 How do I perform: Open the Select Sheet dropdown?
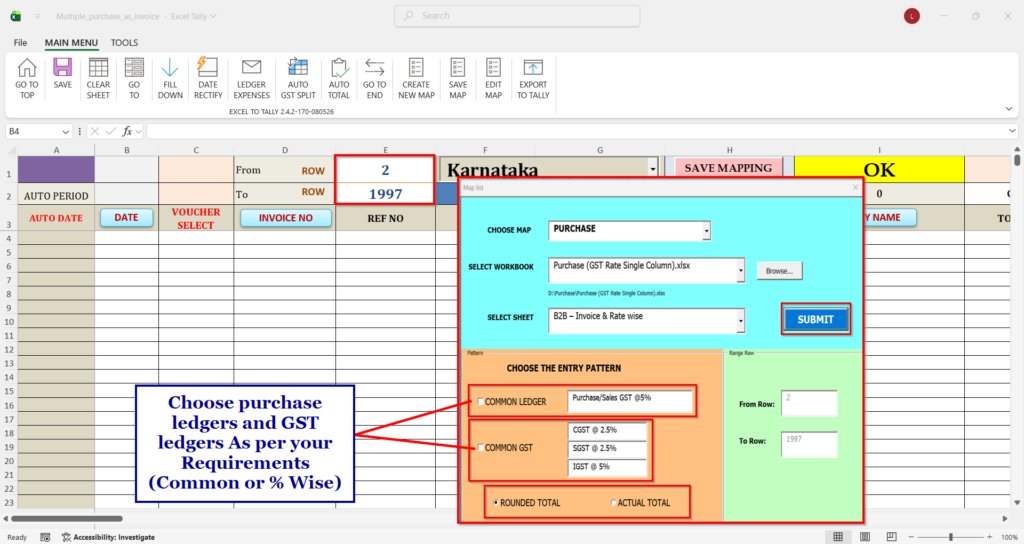coord(740,321)
